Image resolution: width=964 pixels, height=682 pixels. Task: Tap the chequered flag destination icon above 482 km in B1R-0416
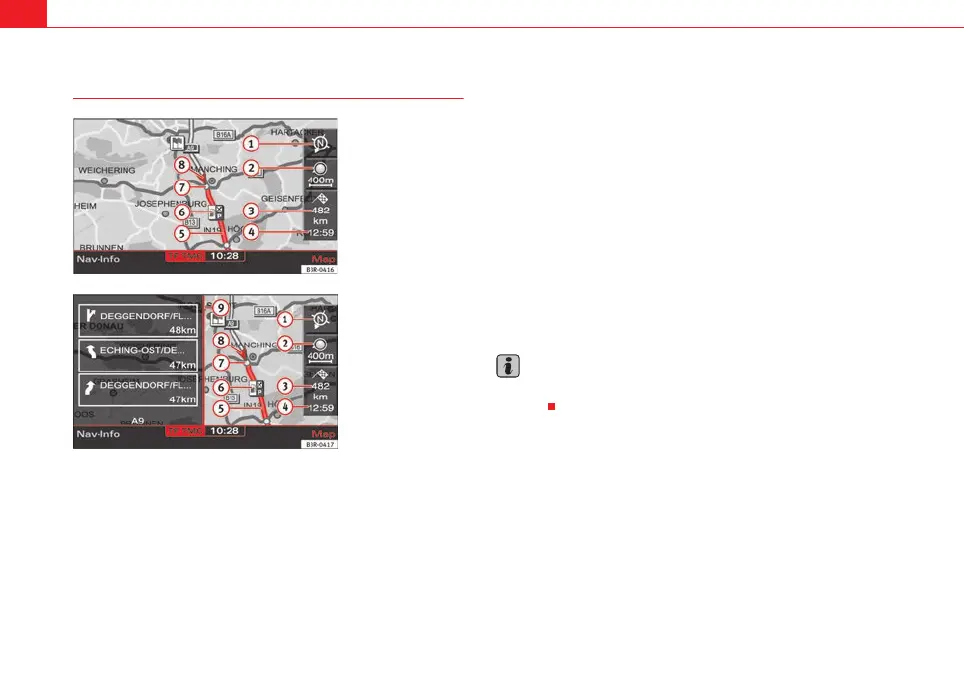[x=322, y=198]
